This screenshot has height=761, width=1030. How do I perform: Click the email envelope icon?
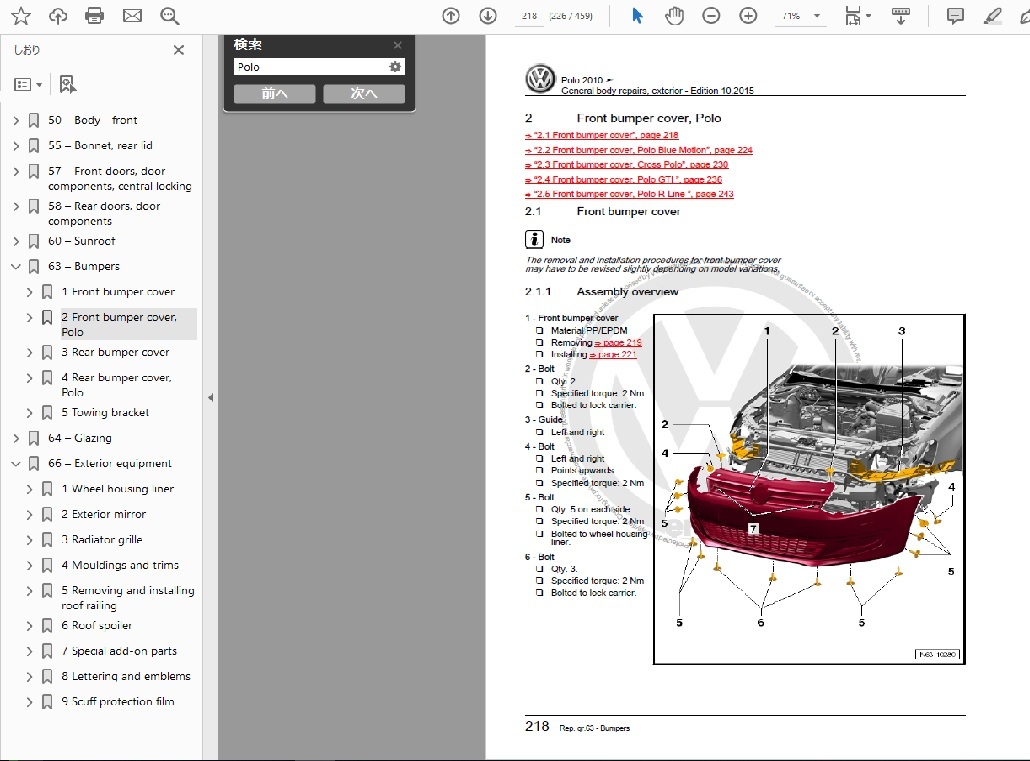(132, 16)
